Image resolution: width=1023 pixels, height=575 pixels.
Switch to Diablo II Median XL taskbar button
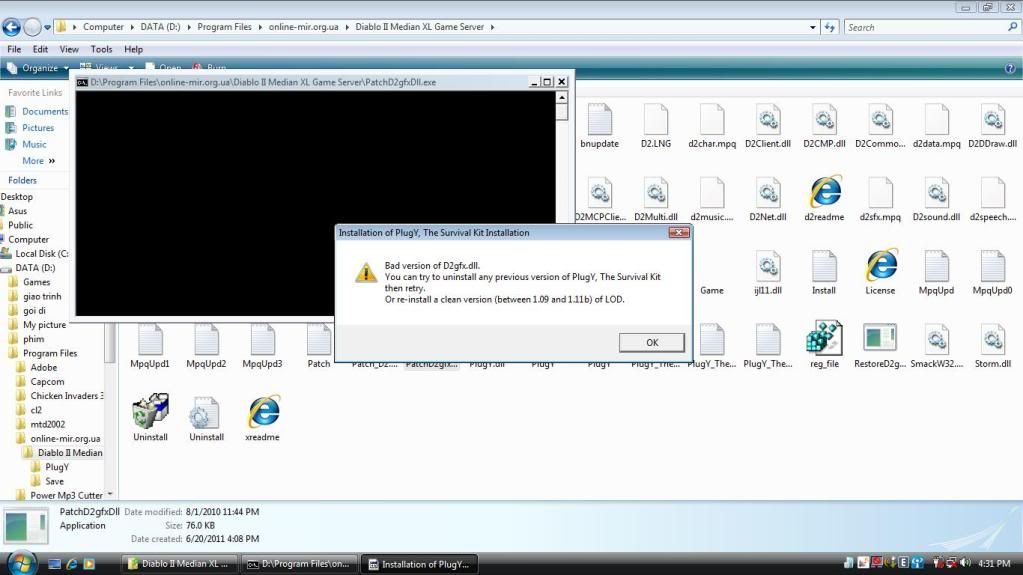pos(179,564)
